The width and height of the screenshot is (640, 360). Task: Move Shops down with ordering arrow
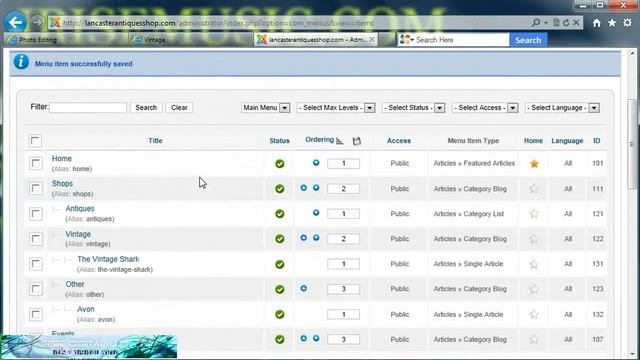[x=316, y=188]
